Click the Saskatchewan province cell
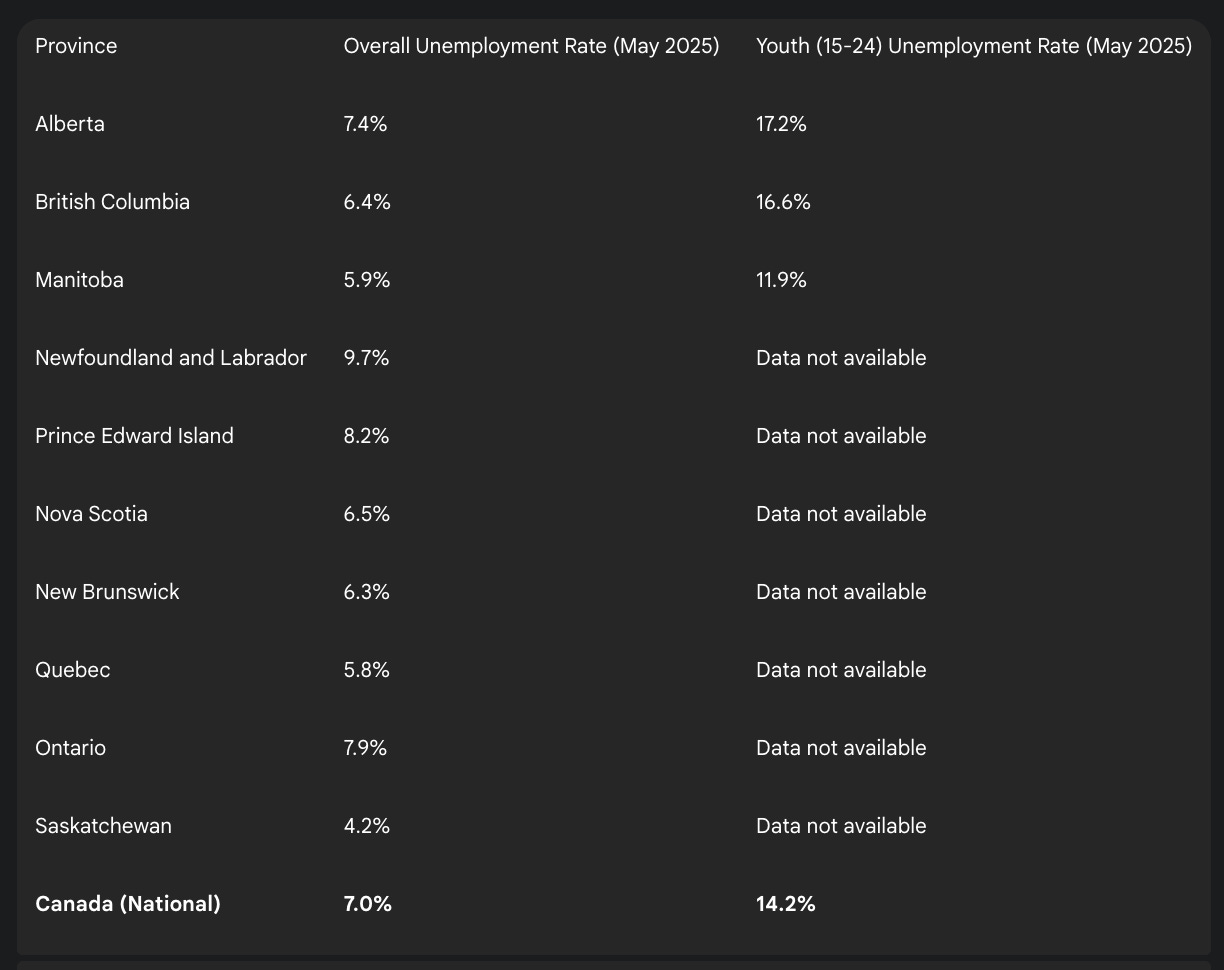The height and width of the screenshot is (970, 1224). coord(103,826)
